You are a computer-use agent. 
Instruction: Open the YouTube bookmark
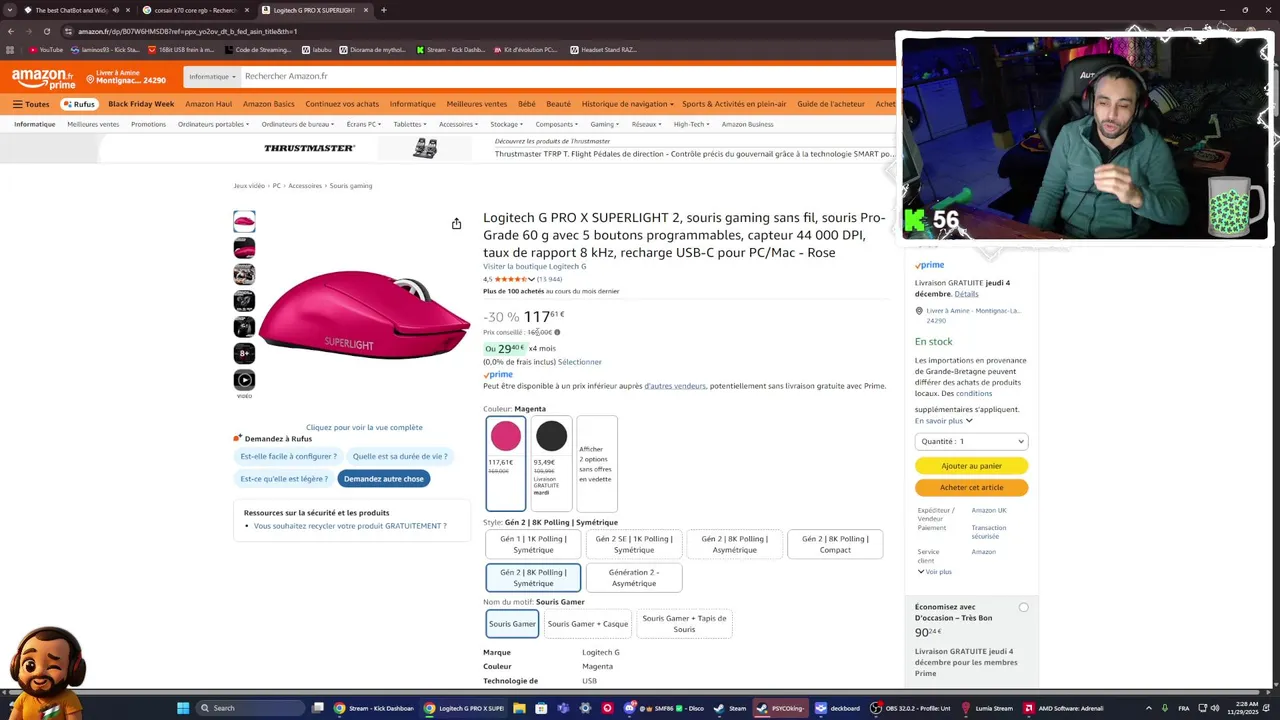(x=46, y=49)
